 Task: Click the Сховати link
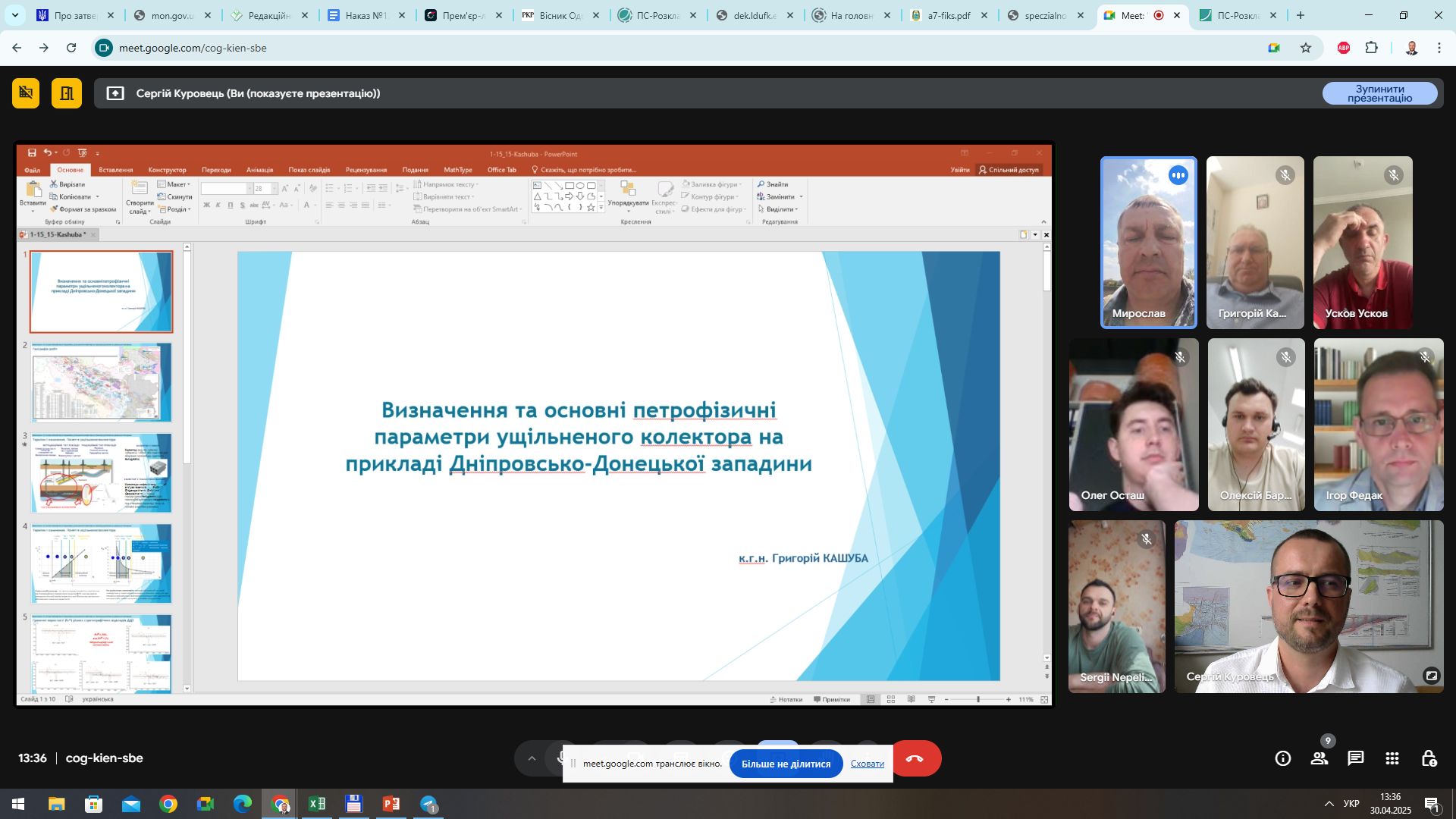pos(867,764)
